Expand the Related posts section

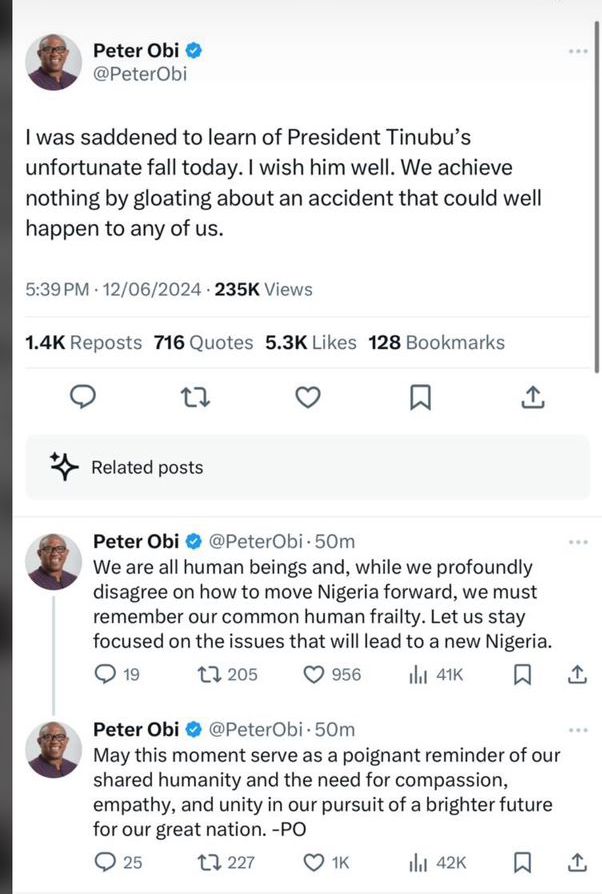[x=308, y=468]
